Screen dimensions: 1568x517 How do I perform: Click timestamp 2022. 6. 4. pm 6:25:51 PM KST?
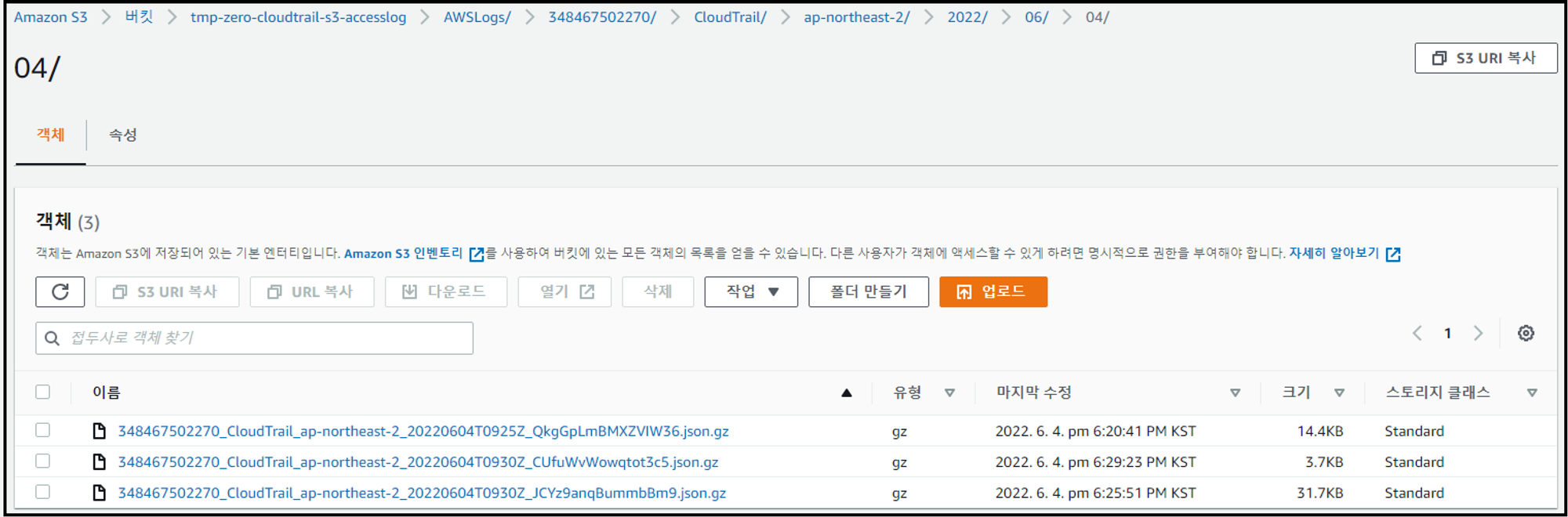pyautogui.click(x=1095, y=493)
